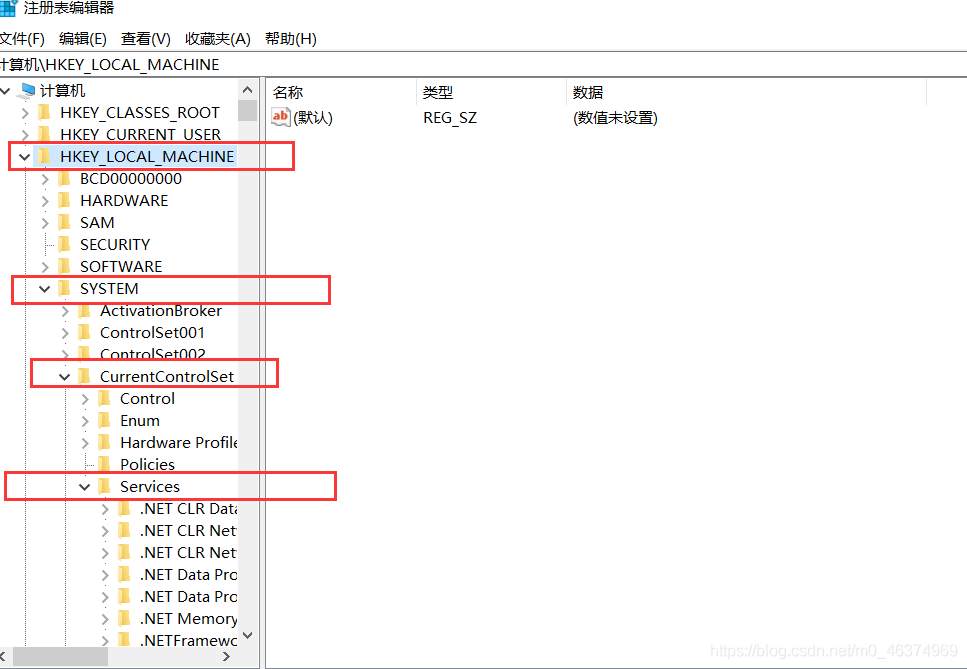Click the .NET CLR Data folder icon
Screen dimensions: 967x669
(x=122, y=508)
